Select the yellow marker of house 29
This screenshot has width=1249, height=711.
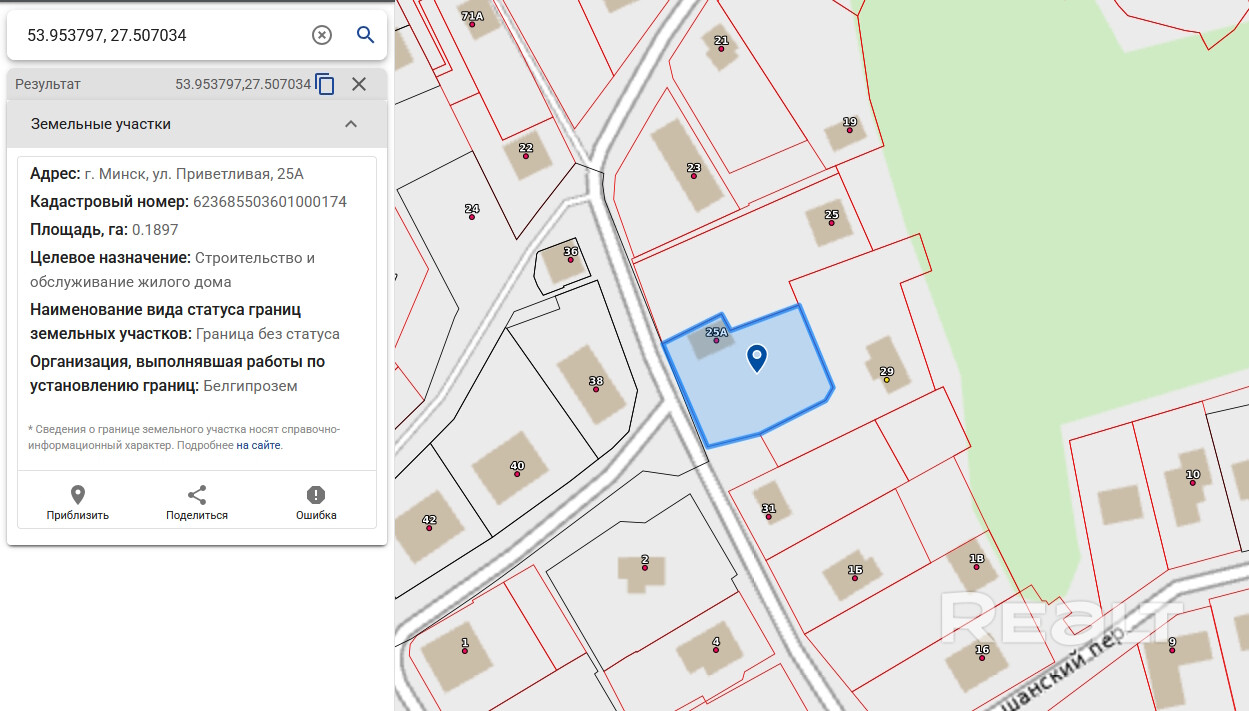point(886,380)
